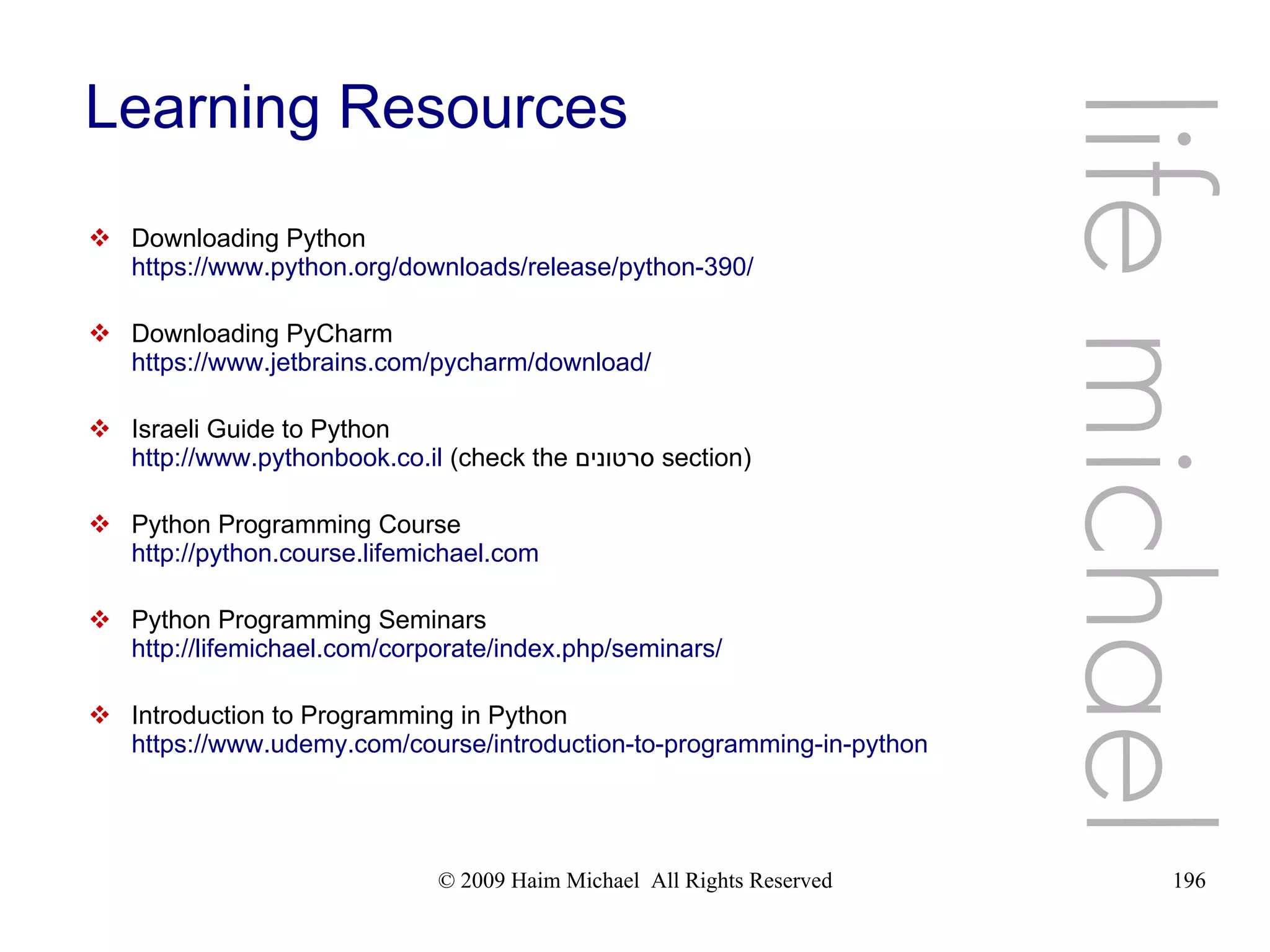Open the python.org downloads release link
Image resolution: width=1270 pixels, height=952 pixels.
point(442,267)
